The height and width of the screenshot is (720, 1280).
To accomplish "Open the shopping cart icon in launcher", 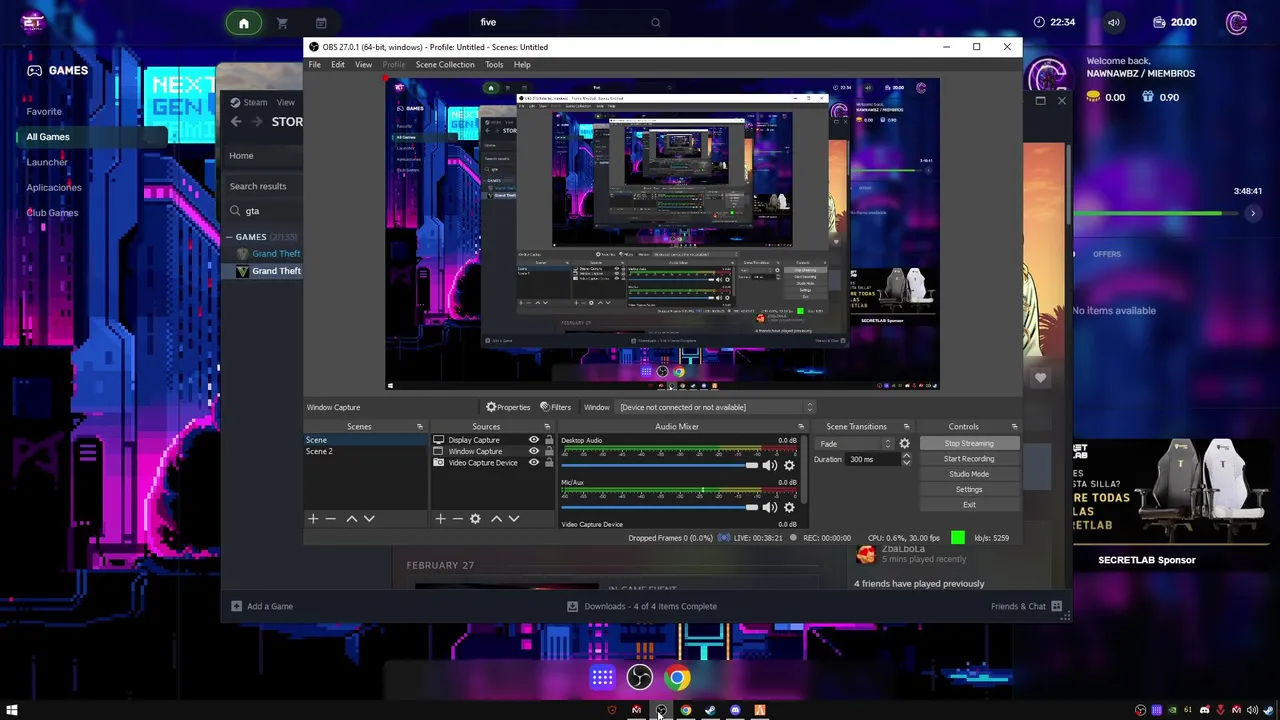I will [282, 23].
